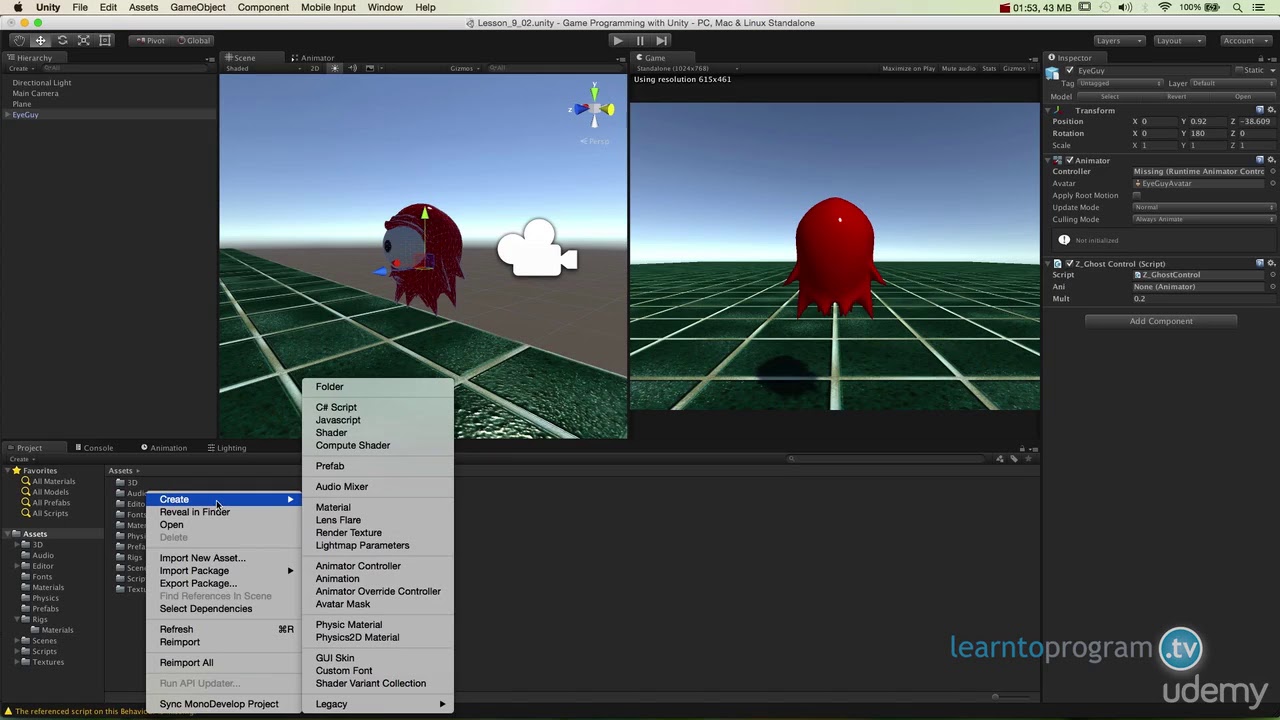Select Main Camera in Hierarchy
1280x720 pixels.
(x=35, y=93)
